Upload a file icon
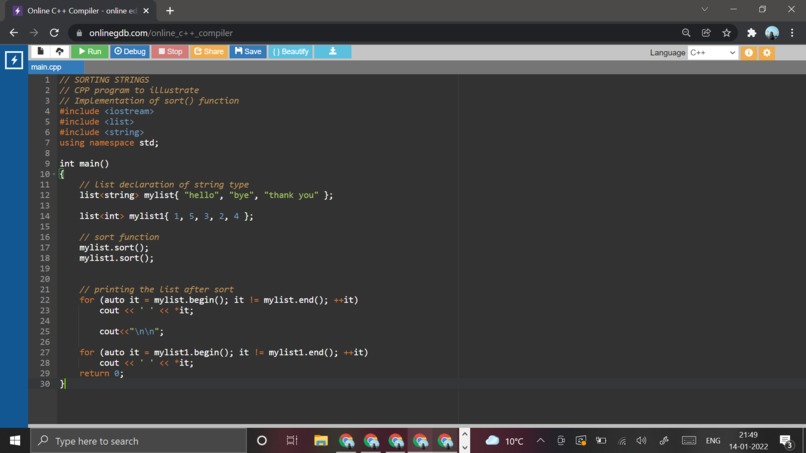 tap(60, 51)
